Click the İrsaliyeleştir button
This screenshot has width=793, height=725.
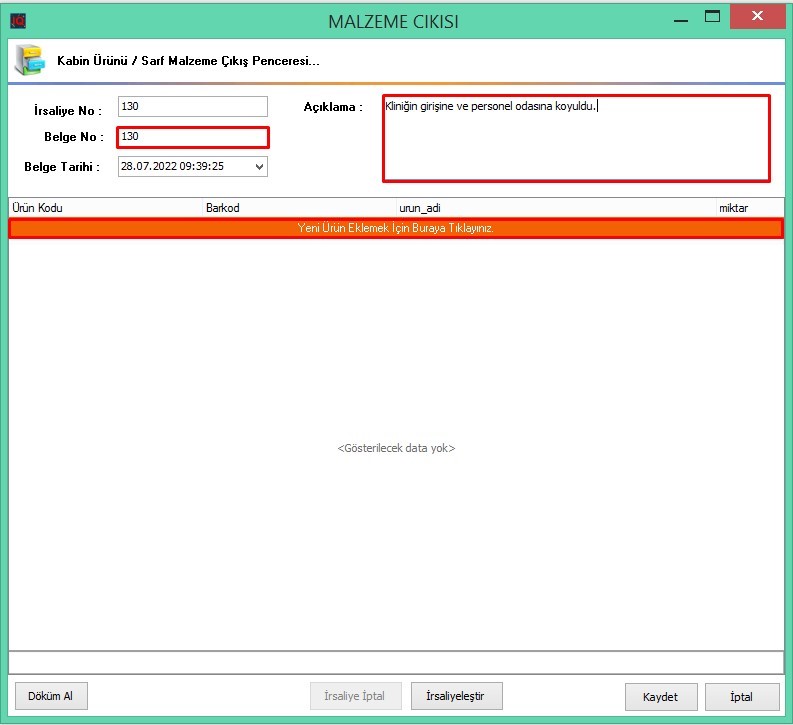(456, 696)
